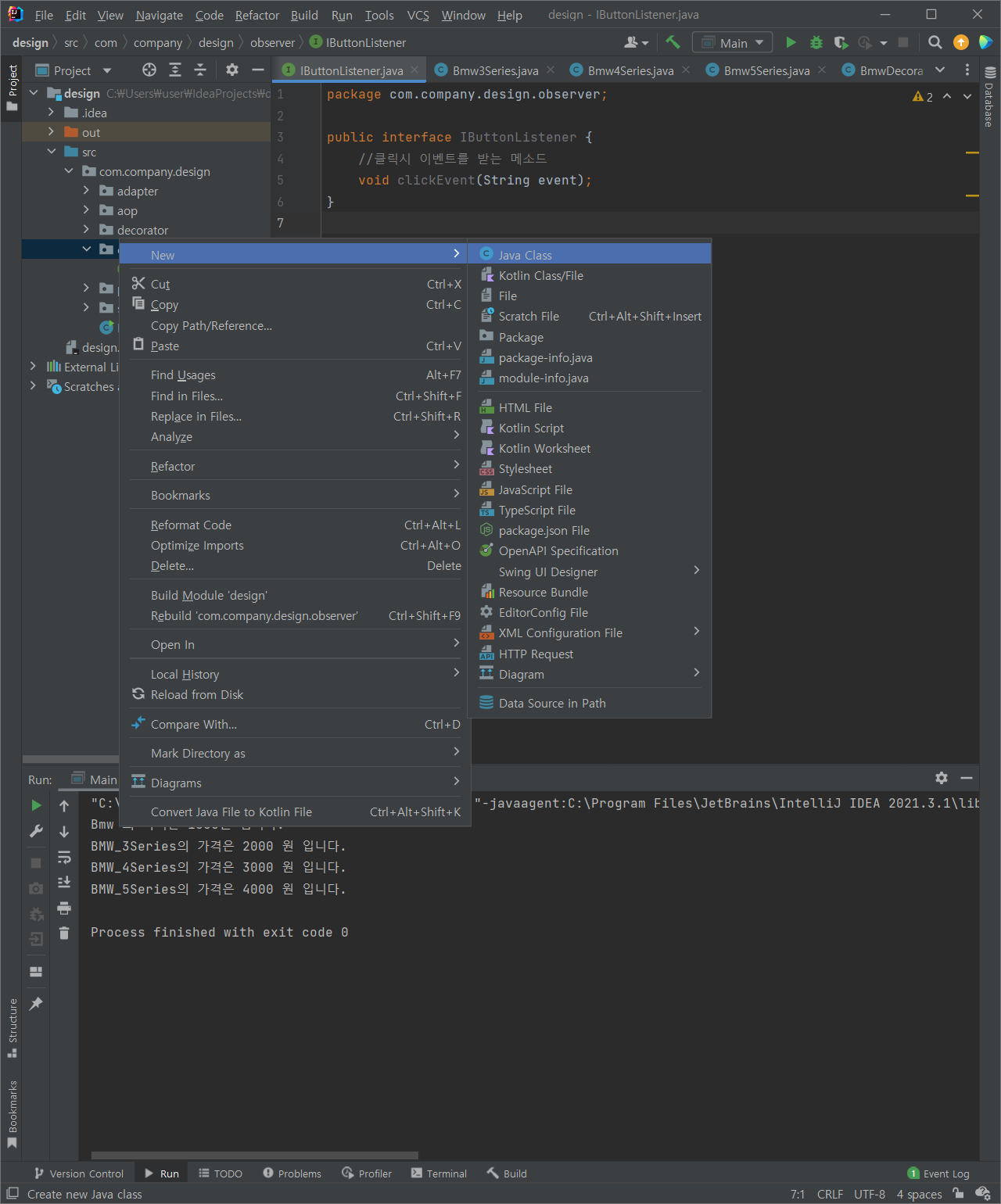This screenshot has width=1001, height=1204.
Task: Select Reformat Code in context menu
Action: (295, 525)
